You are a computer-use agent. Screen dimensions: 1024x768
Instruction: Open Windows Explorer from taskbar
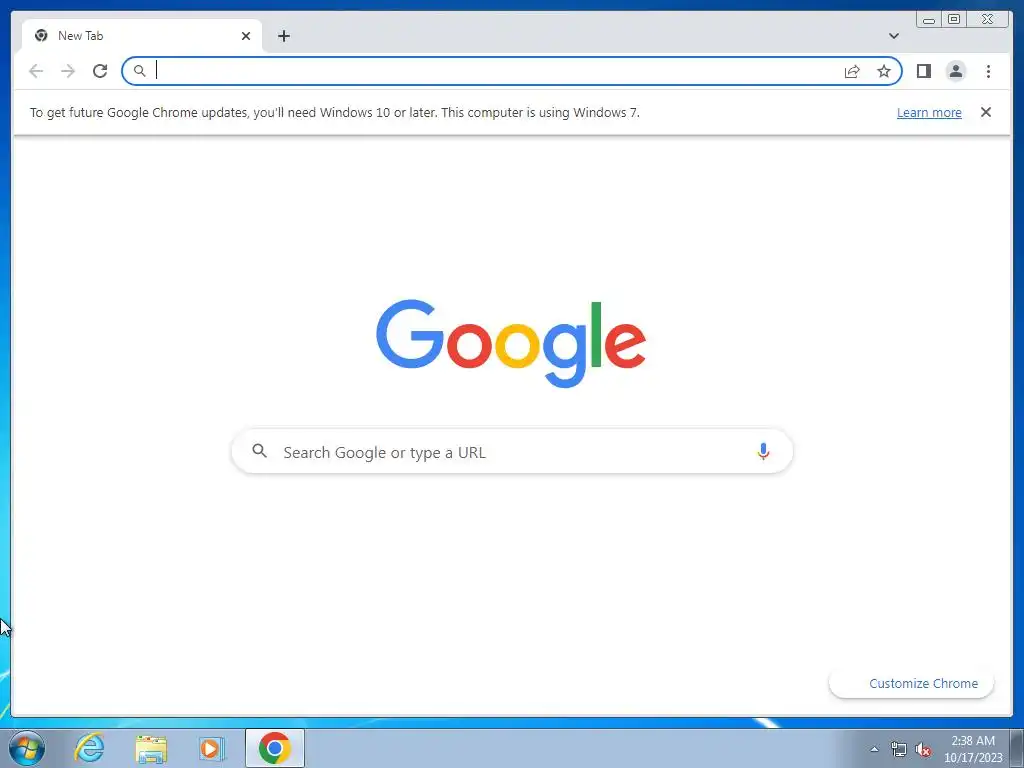point(151,749)
